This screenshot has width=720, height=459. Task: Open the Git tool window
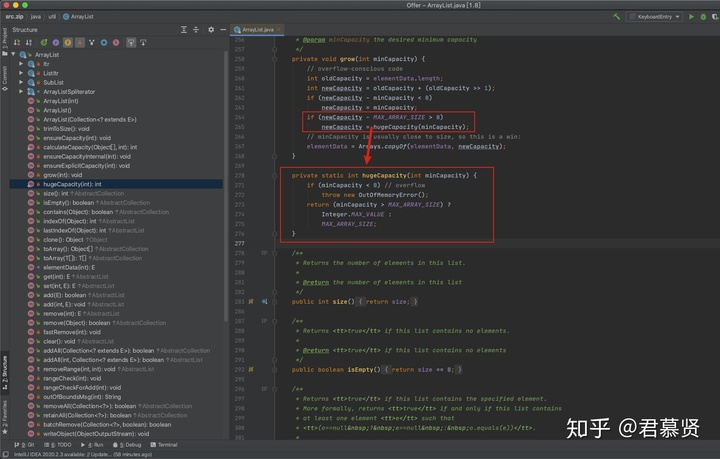pyautogui.click(x=24, y=445)
